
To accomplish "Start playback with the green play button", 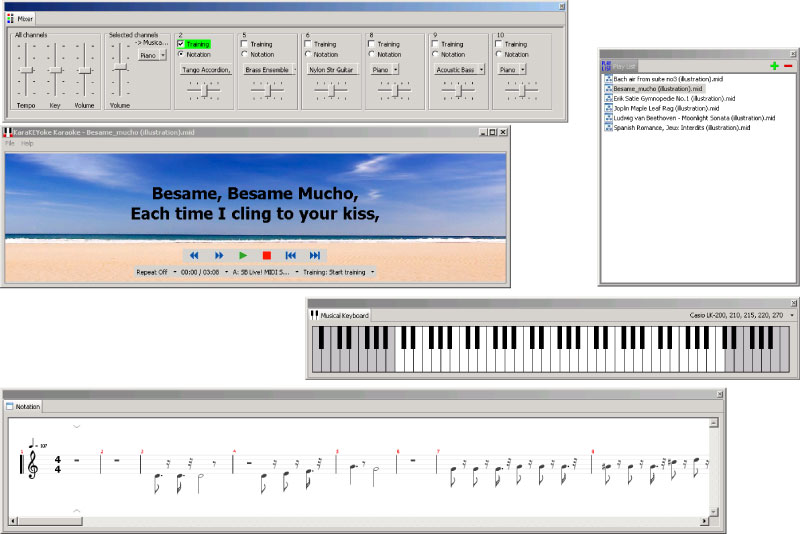I will (x=243, y=256).
